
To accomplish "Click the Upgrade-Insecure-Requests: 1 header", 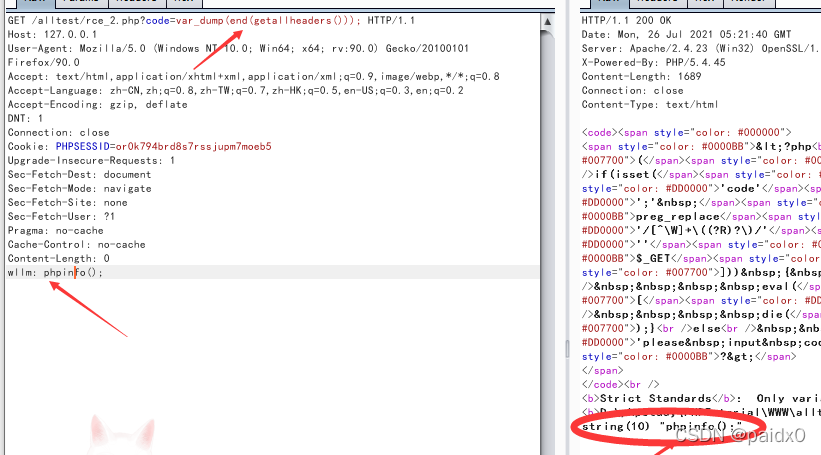I will 91,160.
